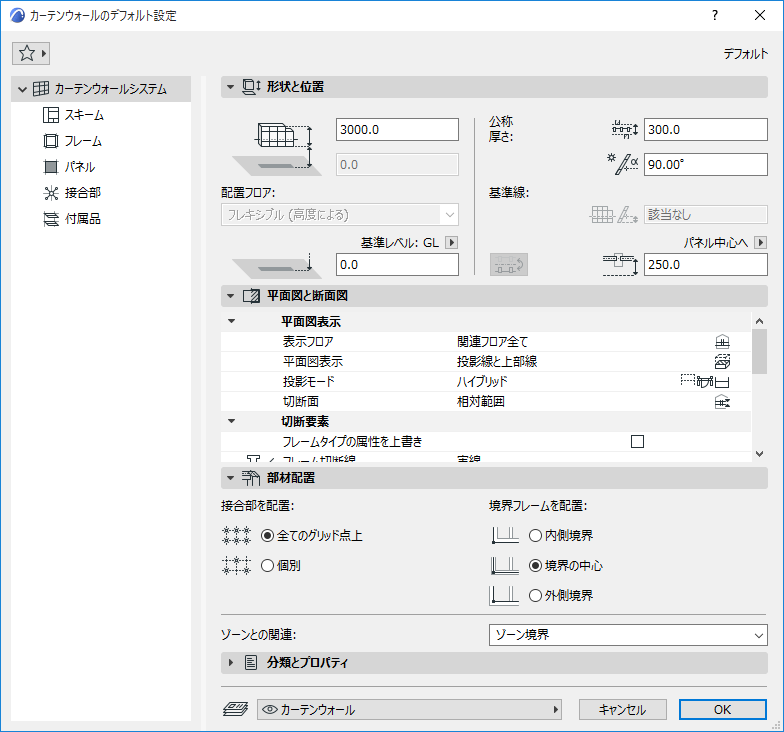Select the 表示フロア row label
Screen dimensions: 784x732
tap(308, 342)
